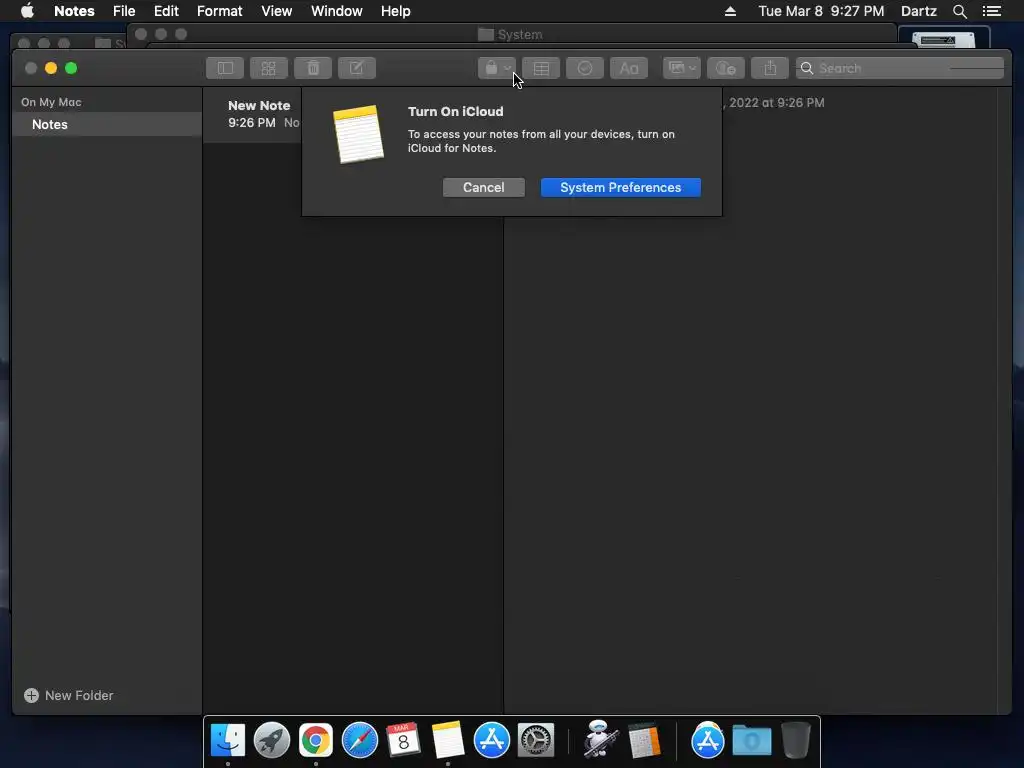Image resolution: width=1024 pixels, height=768 pixels.
Task: Open Launchpad rocket icon in Dock
Action: 272,740
